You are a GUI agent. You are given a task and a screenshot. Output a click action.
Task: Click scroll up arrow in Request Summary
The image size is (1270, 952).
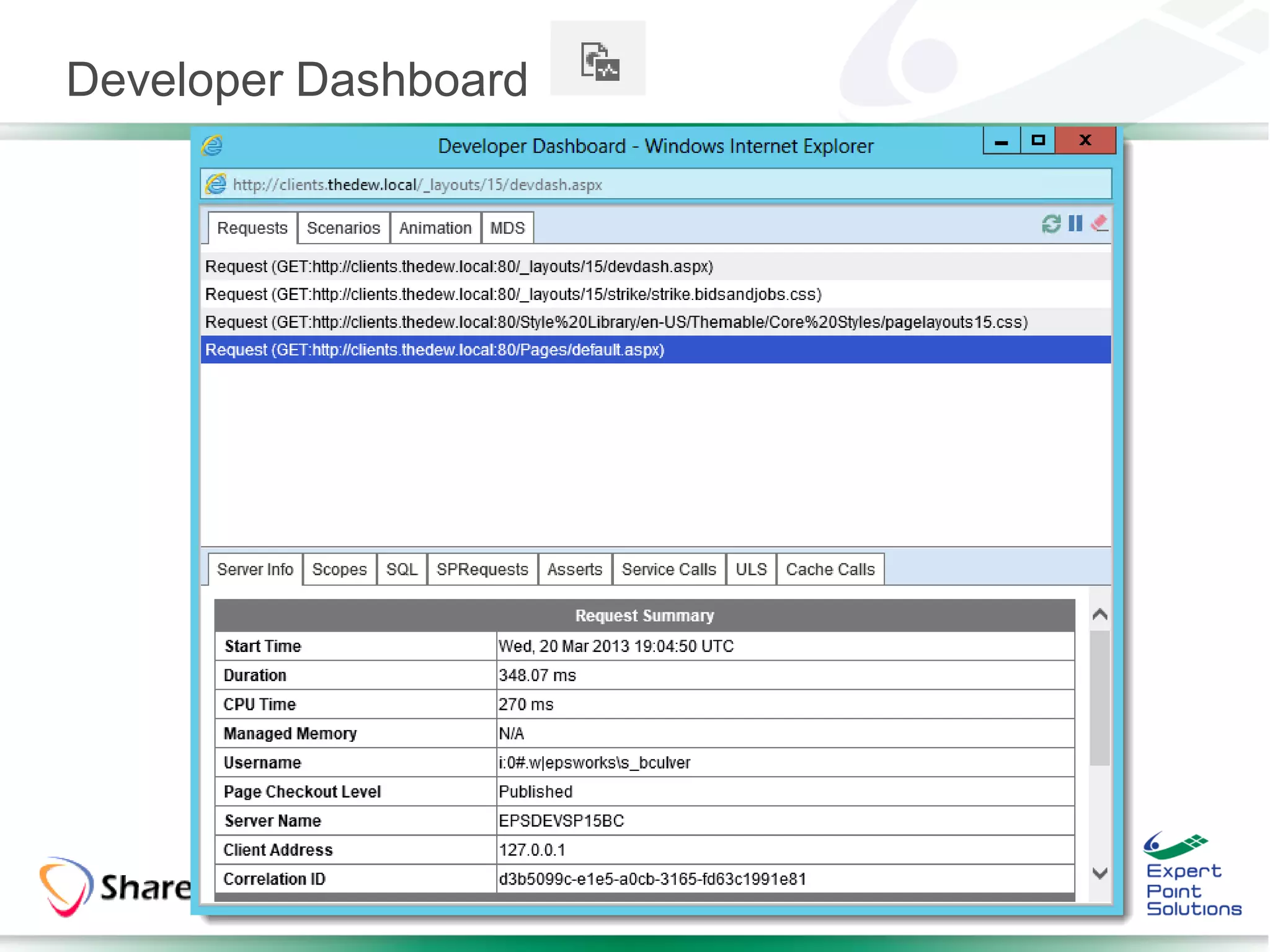[x=1100, y=614]
